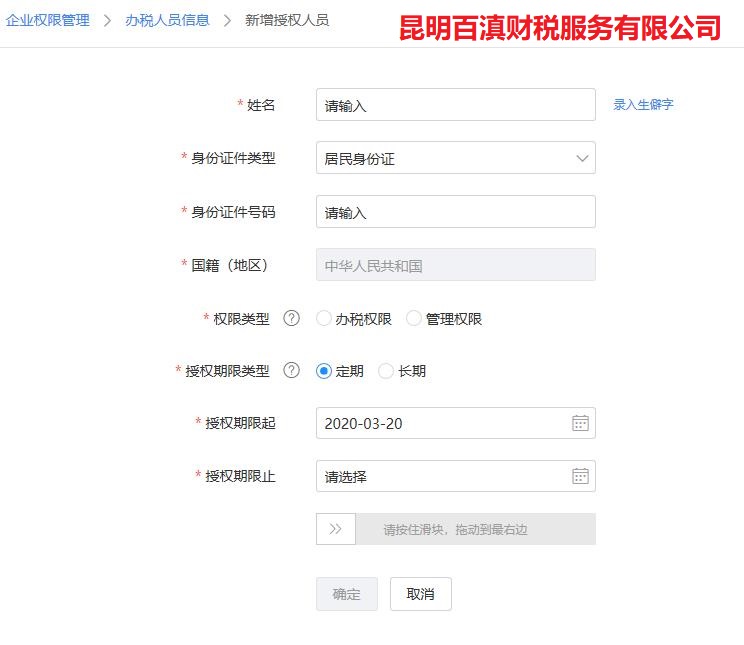Choose the 定期 authorization period option
The height and width of the screenshot is (645, 744).
324,371
